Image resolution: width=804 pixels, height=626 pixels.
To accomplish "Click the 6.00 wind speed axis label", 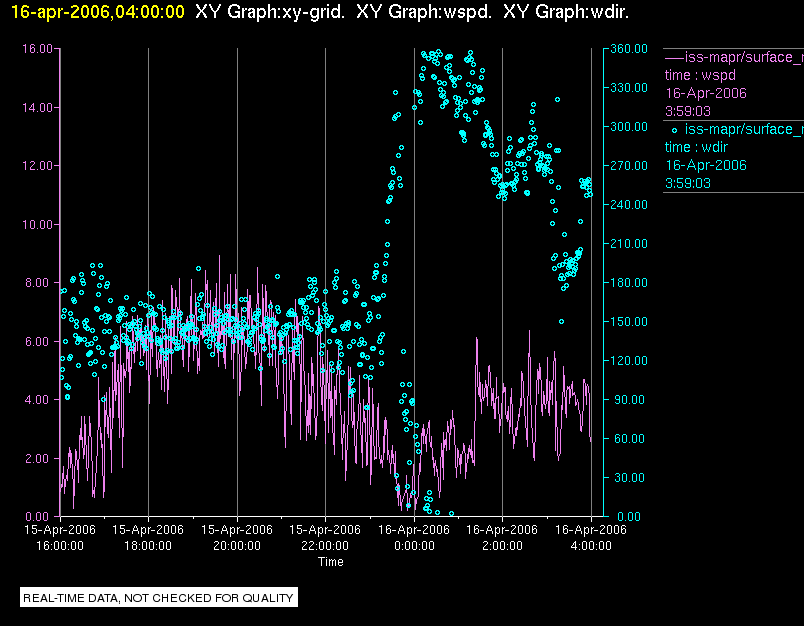I will (x=39, y=341).
